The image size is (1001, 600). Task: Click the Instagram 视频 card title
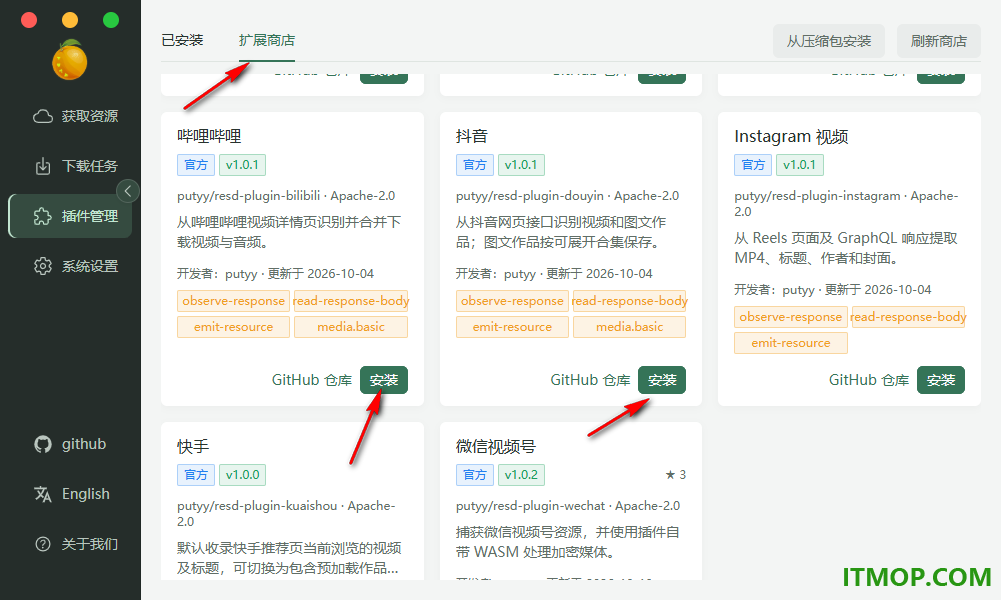point(791,137)
